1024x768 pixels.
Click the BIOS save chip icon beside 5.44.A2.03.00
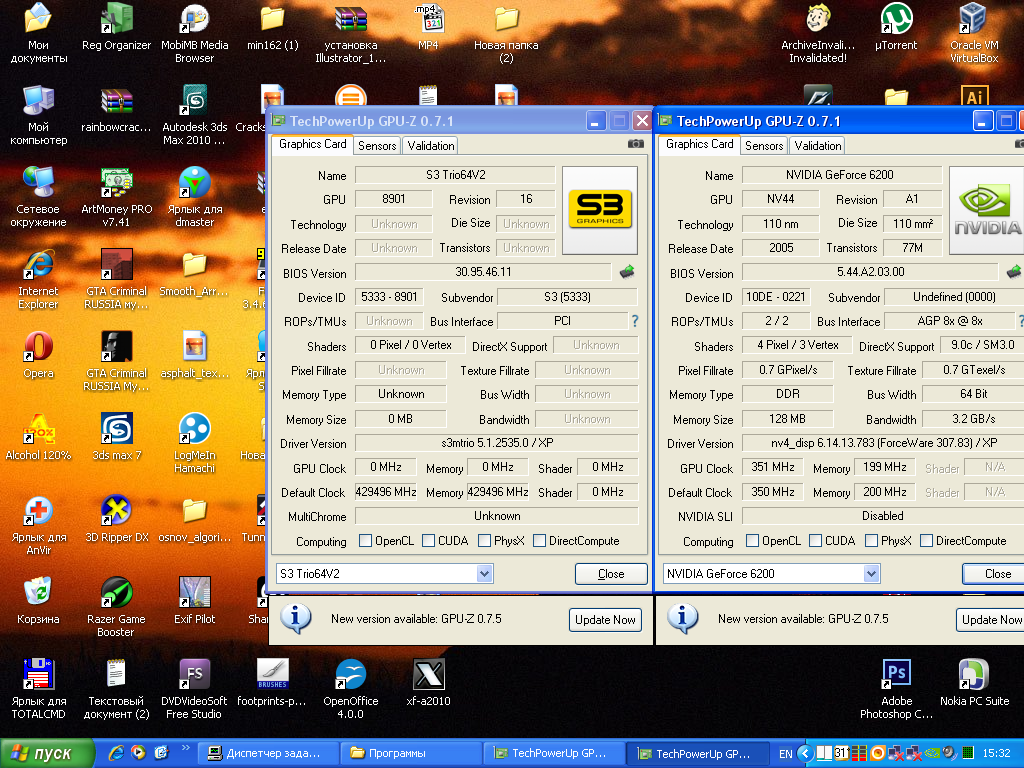pyautogui.click(x=1013, y=272)
